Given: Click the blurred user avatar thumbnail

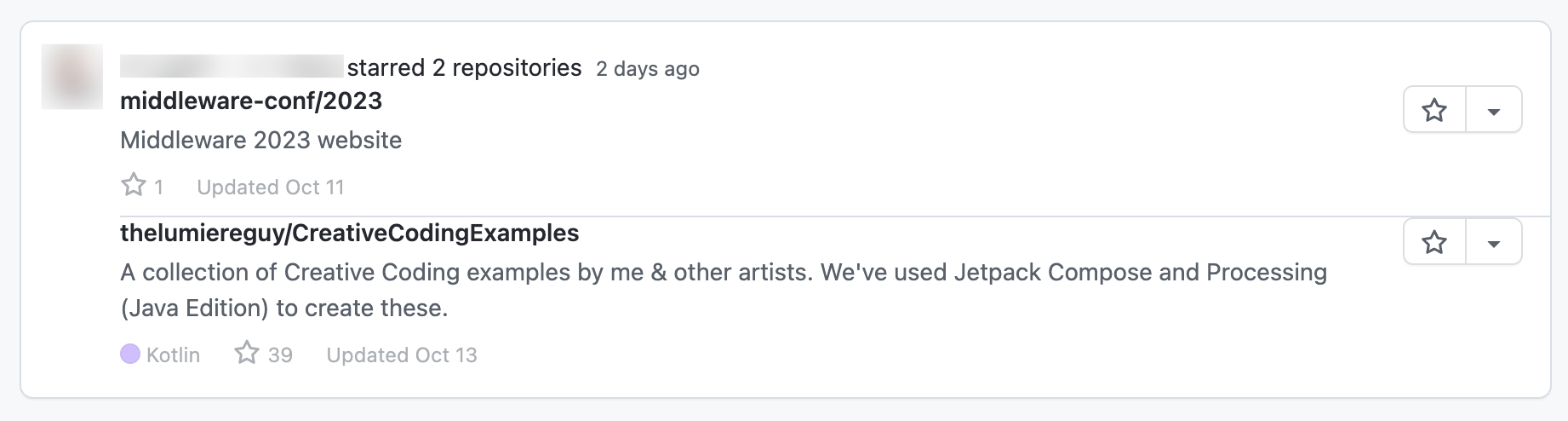Looking at the screenshot, I should [72, 77].
